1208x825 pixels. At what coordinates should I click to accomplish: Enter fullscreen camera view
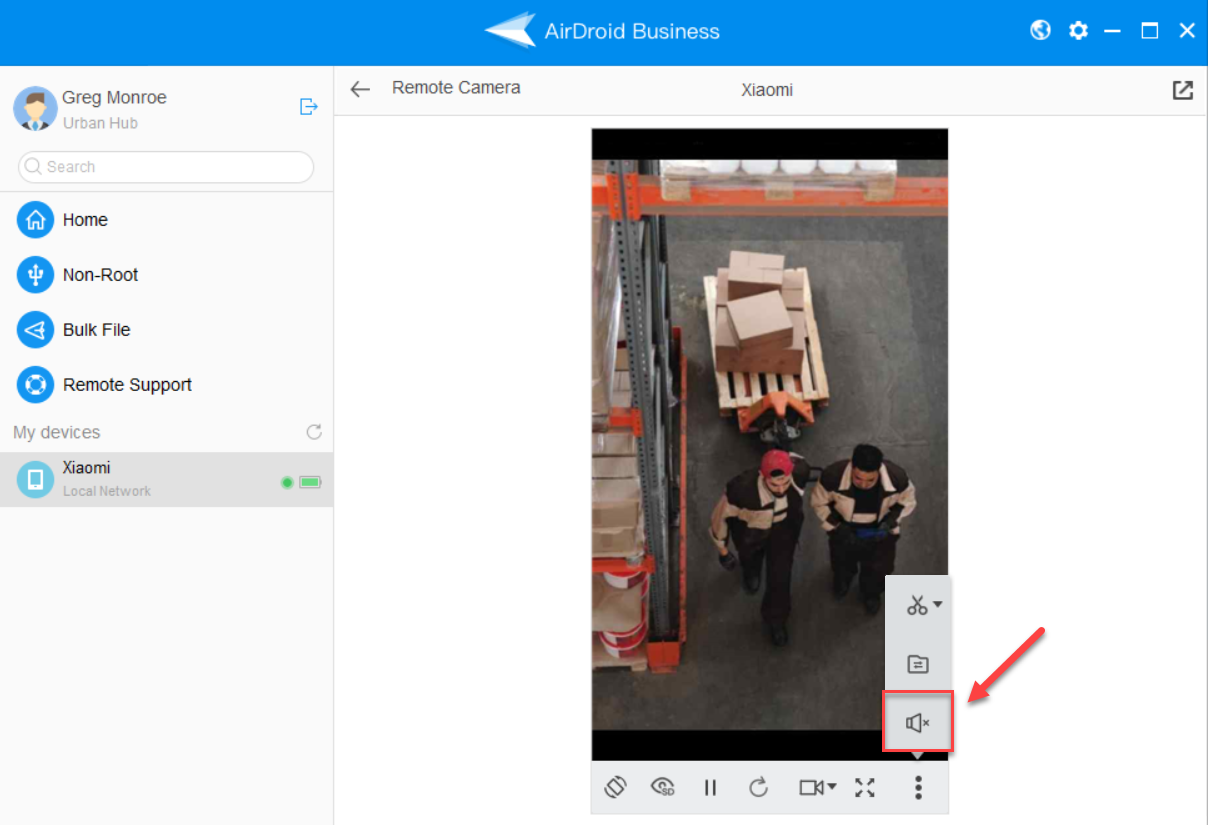click(x=865, y=787)
